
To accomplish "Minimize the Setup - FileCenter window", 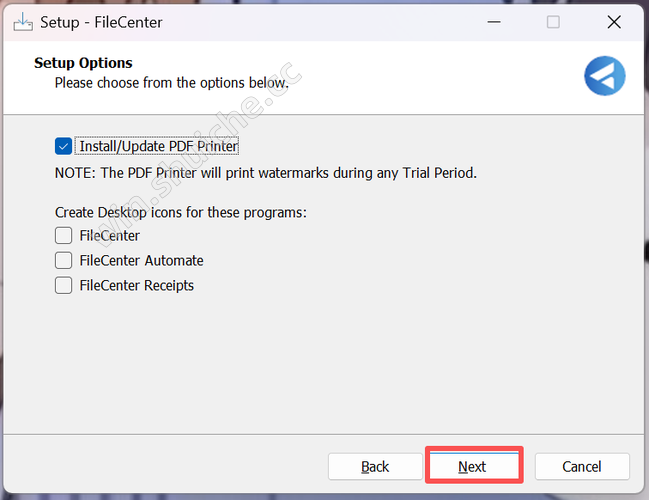I will [491, 22].
